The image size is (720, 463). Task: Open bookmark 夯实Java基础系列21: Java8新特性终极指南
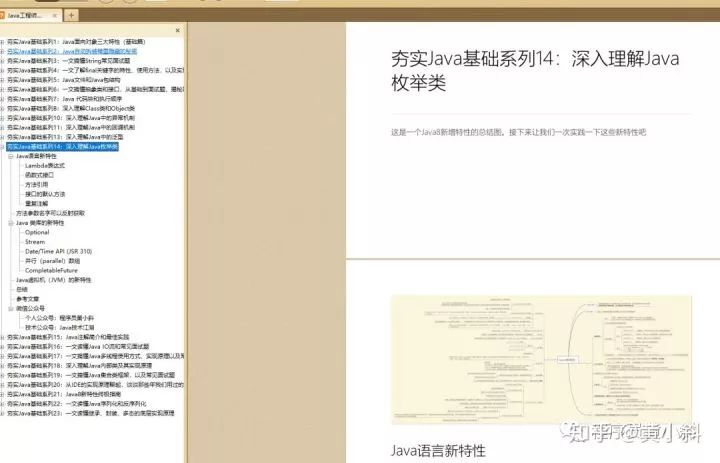click(x=64, y=394)
